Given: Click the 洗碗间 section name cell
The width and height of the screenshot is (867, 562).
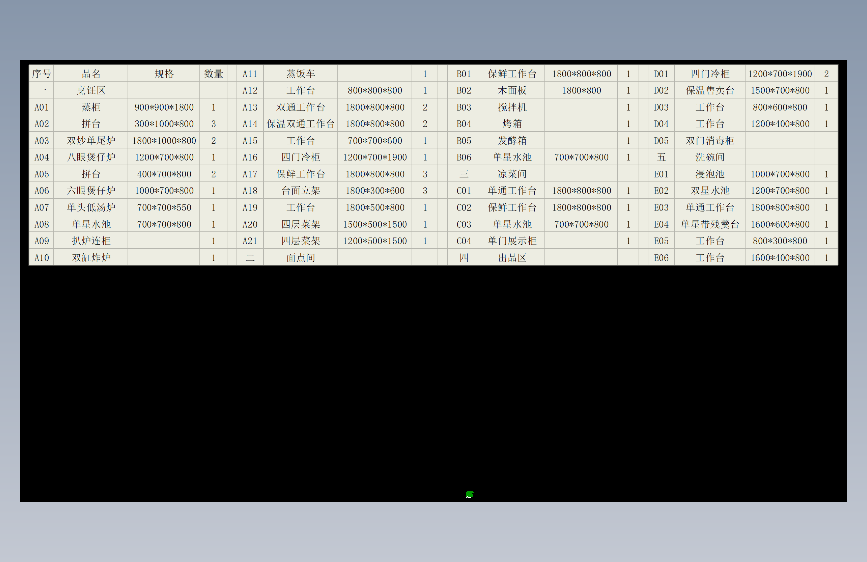Looking at the screenshot, I should click(710, 157).
